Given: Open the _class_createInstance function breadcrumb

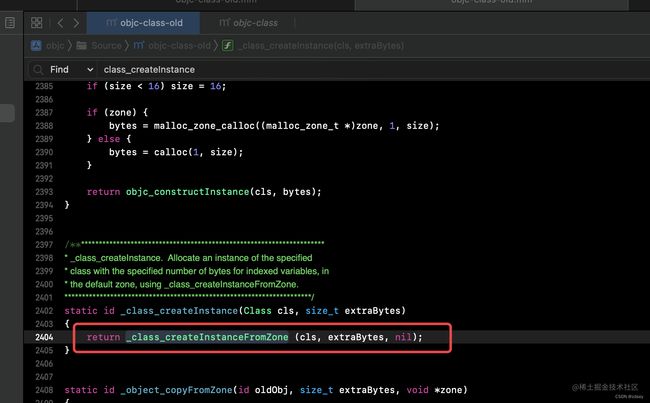Looking at the screenshot, I should 320,46.
